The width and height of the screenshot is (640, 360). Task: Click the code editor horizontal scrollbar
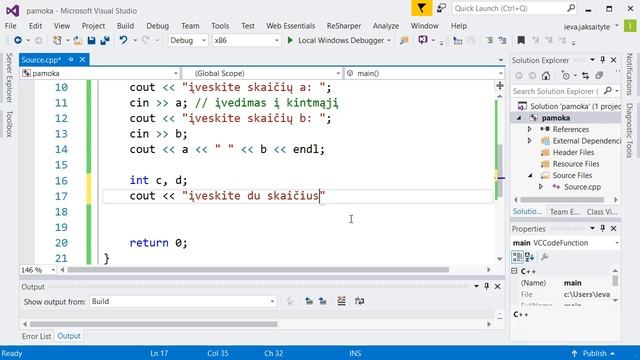tap(258, 270)
